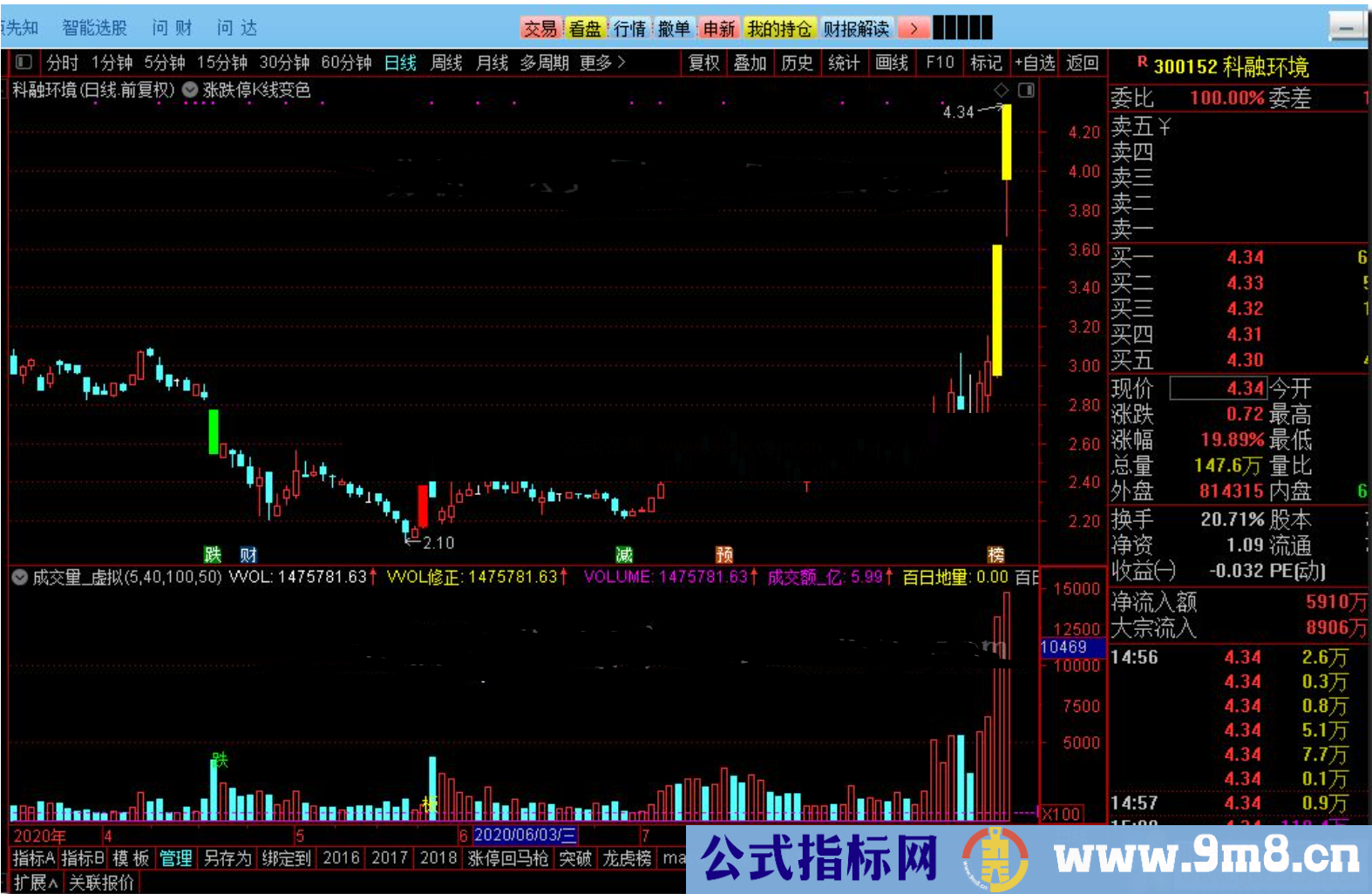Select the 指标A tab
Viewport: 1372px width, 894px height.
pos(34,858)
